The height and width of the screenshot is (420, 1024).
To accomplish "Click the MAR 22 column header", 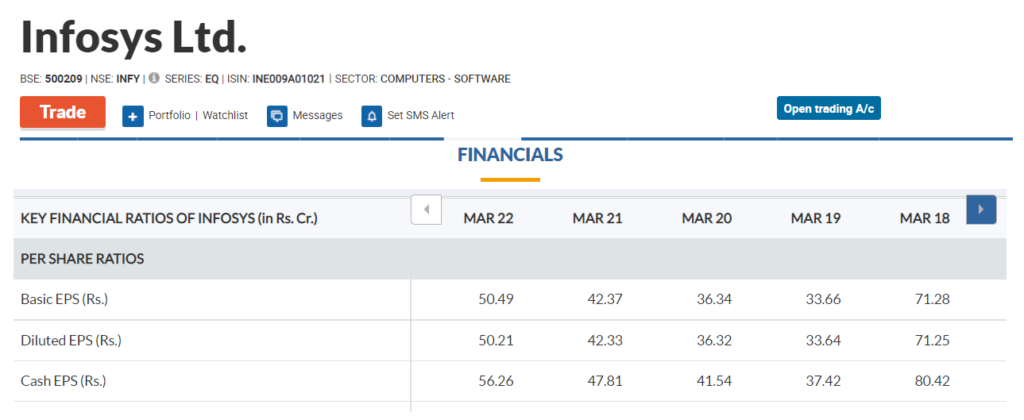I will [x=488, y=218].
